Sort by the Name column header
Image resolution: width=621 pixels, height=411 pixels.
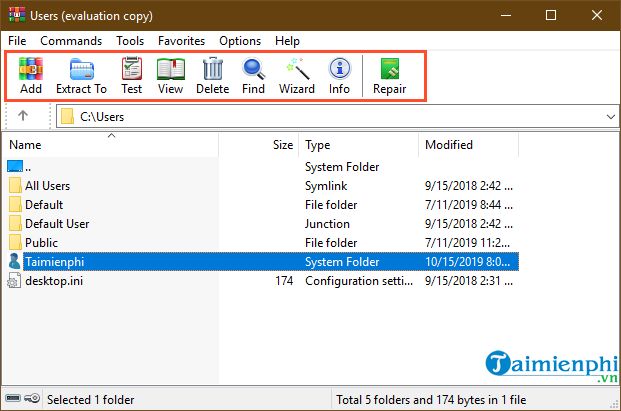pyautogui.click(x=110, y=145)
